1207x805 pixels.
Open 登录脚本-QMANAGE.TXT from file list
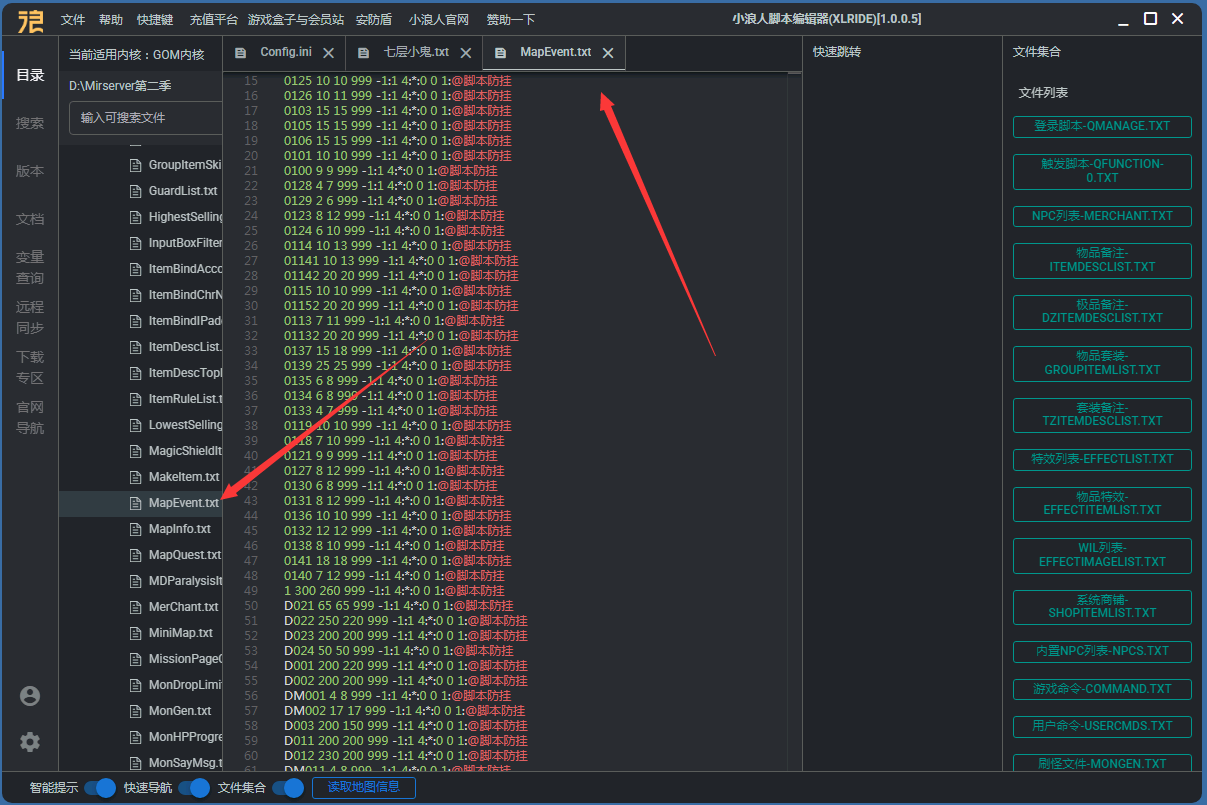pos(1102,127)
